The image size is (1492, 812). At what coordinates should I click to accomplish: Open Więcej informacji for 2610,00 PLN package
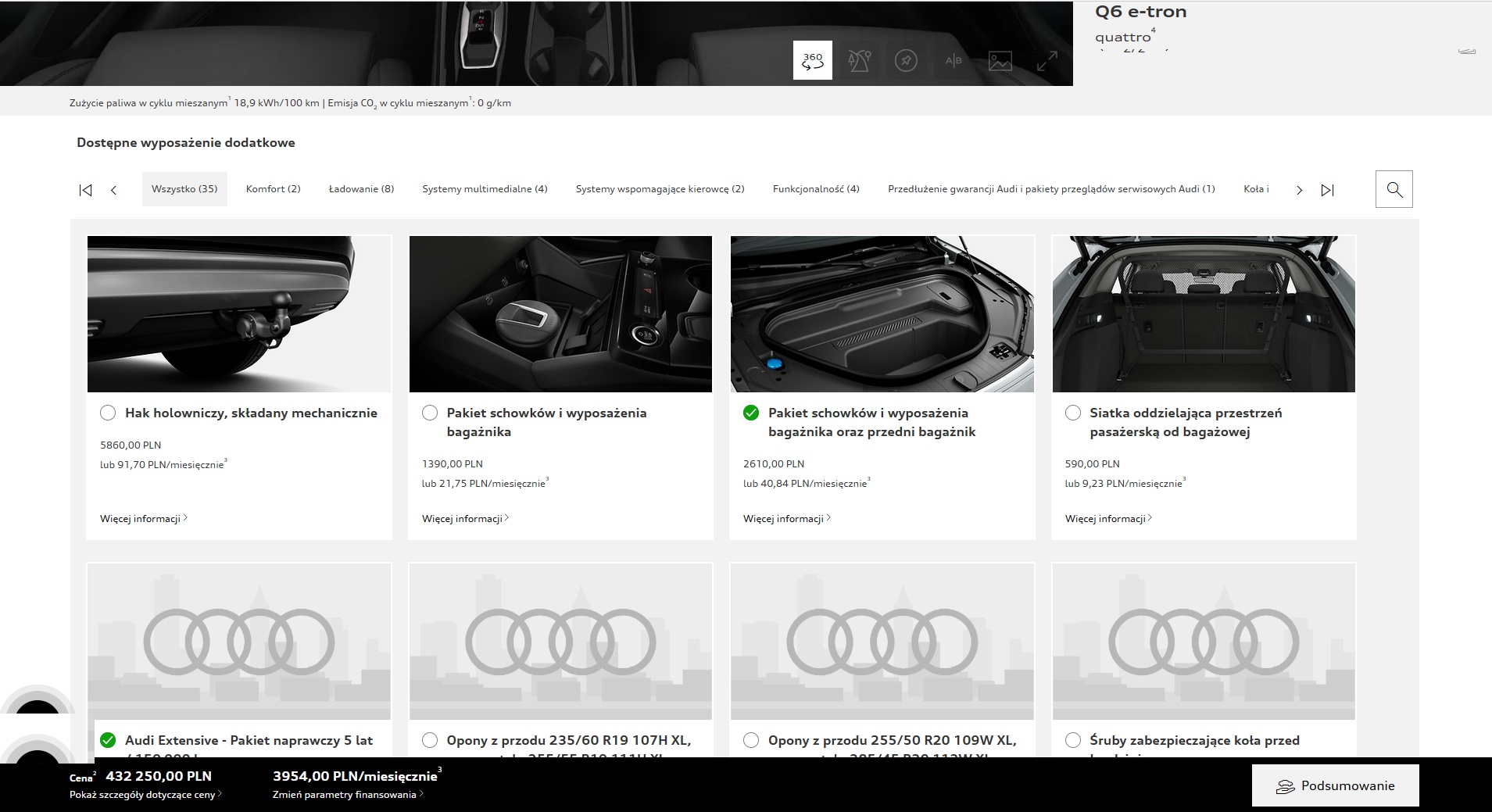click(x=787, y=519)
